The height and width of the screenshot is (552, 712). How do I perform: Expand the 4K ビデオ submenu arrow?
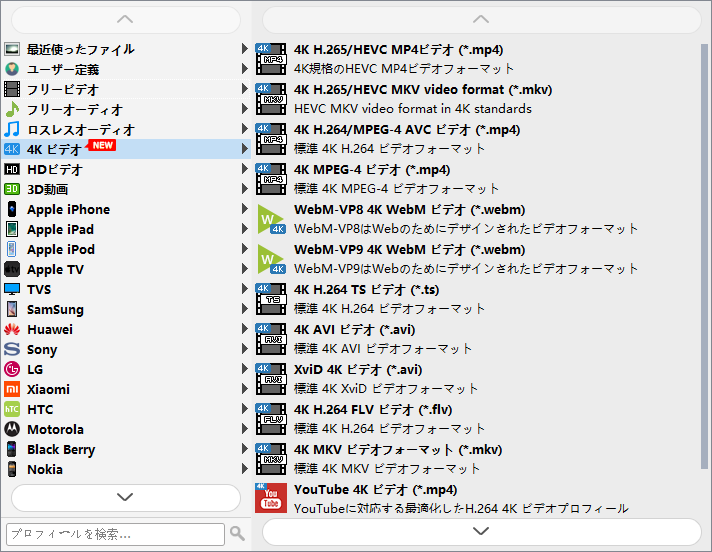(x=244, y=148)
